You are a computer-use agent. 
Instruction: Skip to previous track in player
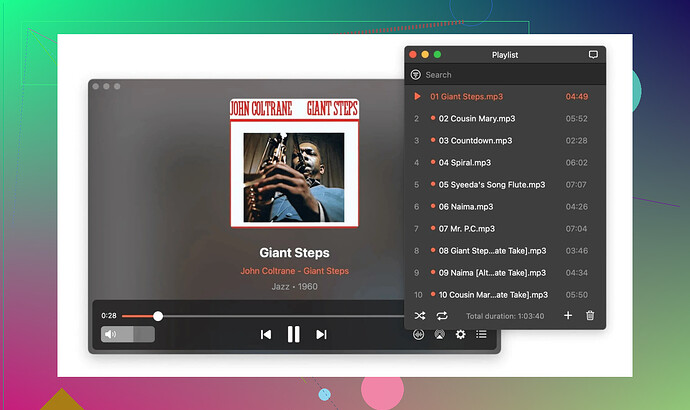[x=265, y=335]
